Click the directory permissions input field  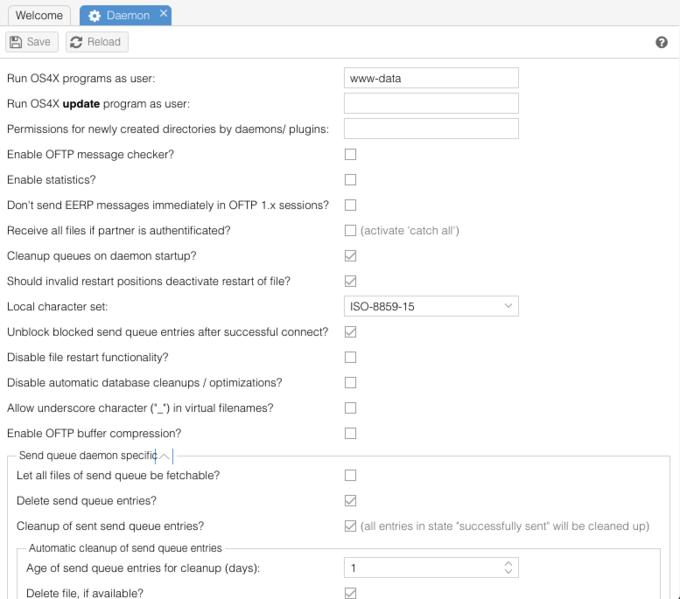tap(430, 128)
